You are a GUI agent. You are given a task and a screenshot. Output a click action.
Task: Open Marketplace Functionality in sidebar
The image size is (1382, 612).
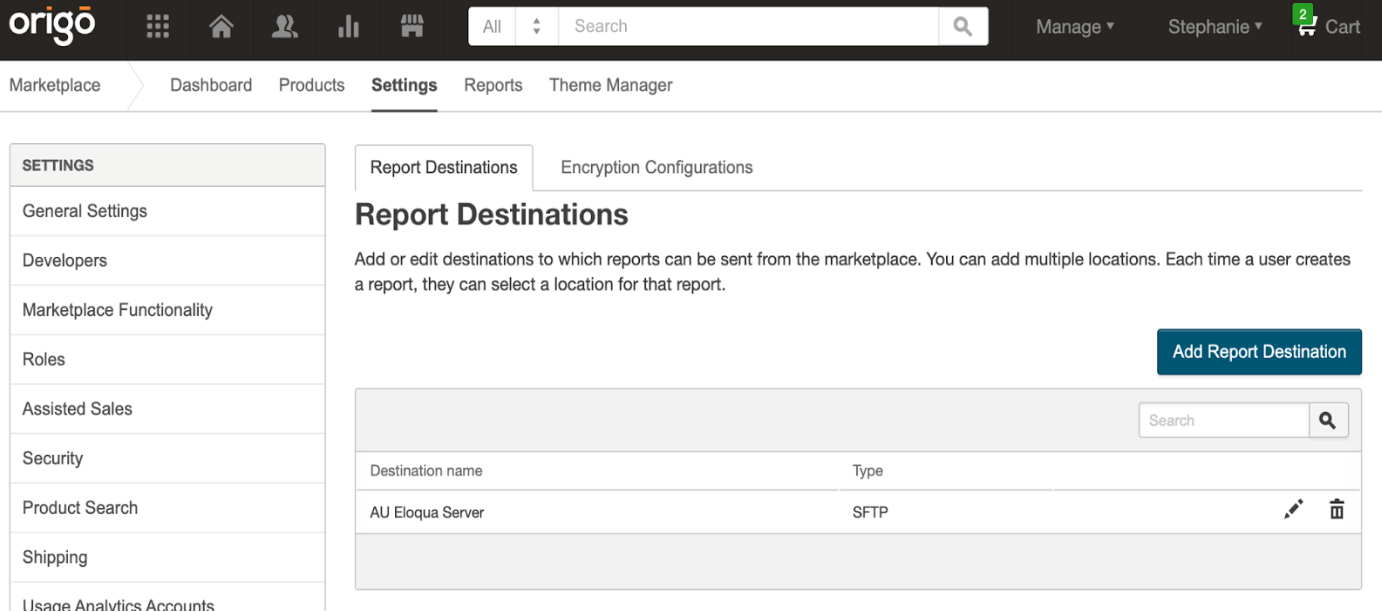coord(168,310)
